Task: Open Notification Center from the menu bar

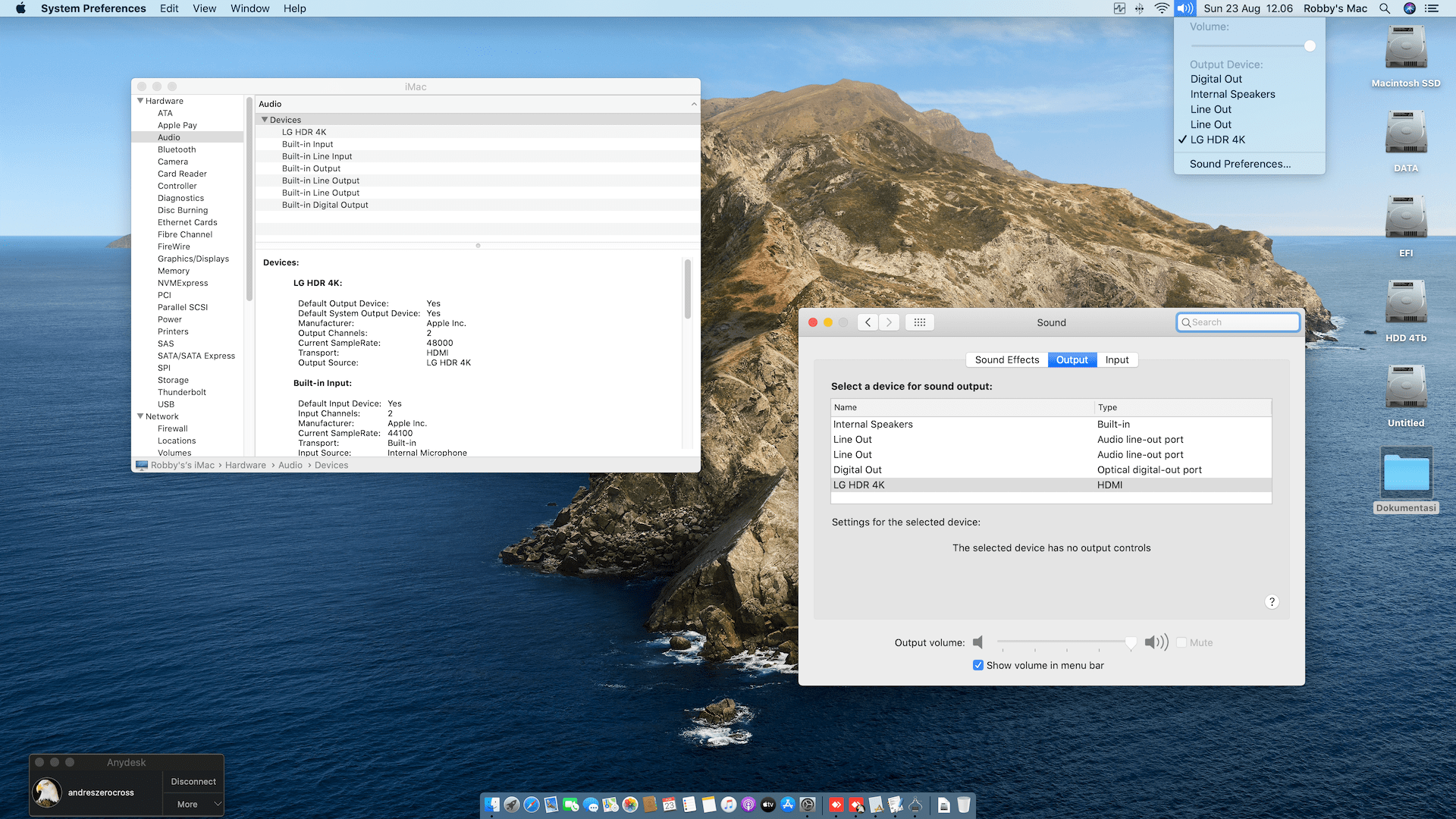Action: click(x=1432, y=8)
